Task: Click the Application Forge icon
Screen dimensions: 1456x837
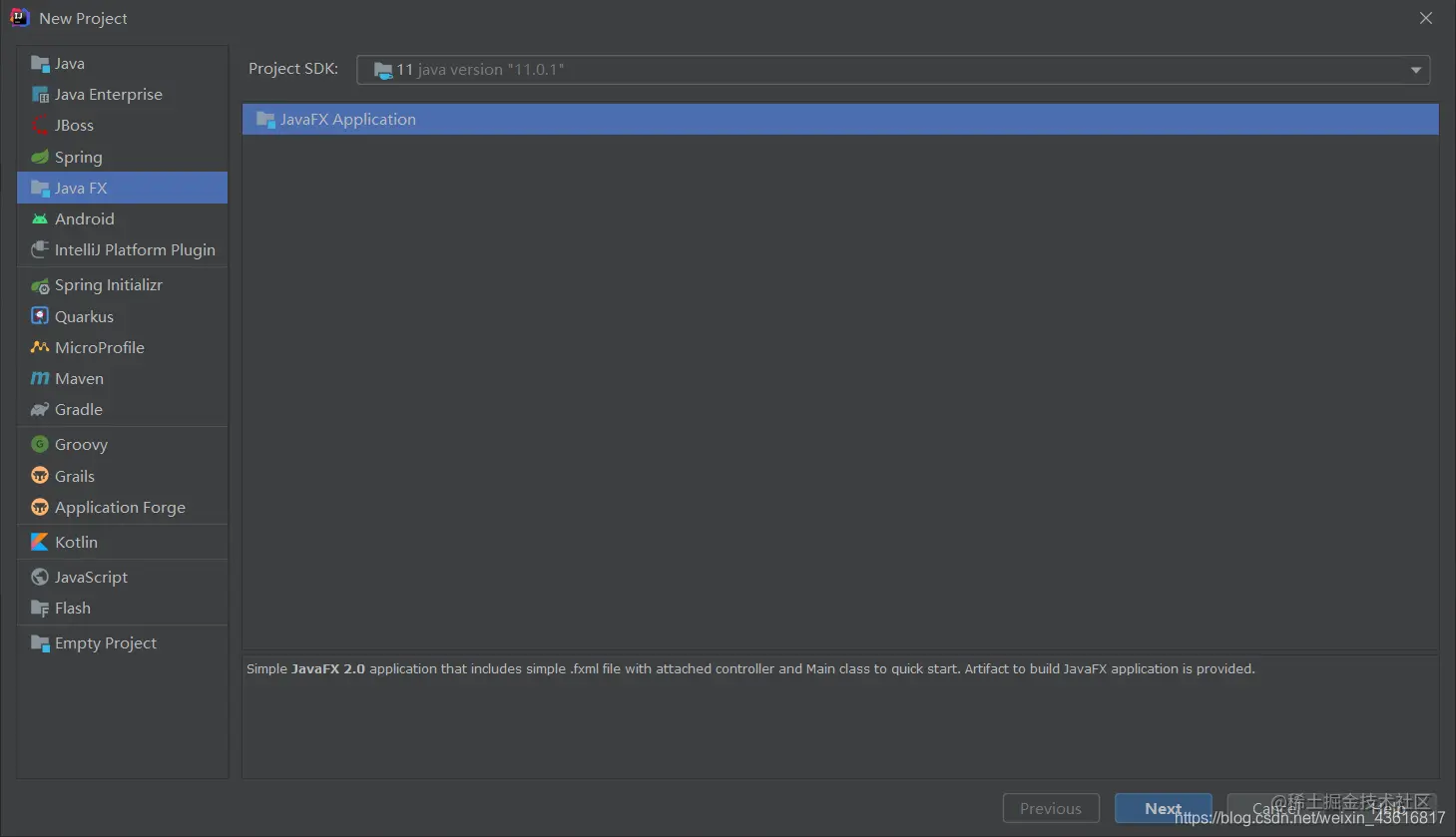Action: point(40,508)
